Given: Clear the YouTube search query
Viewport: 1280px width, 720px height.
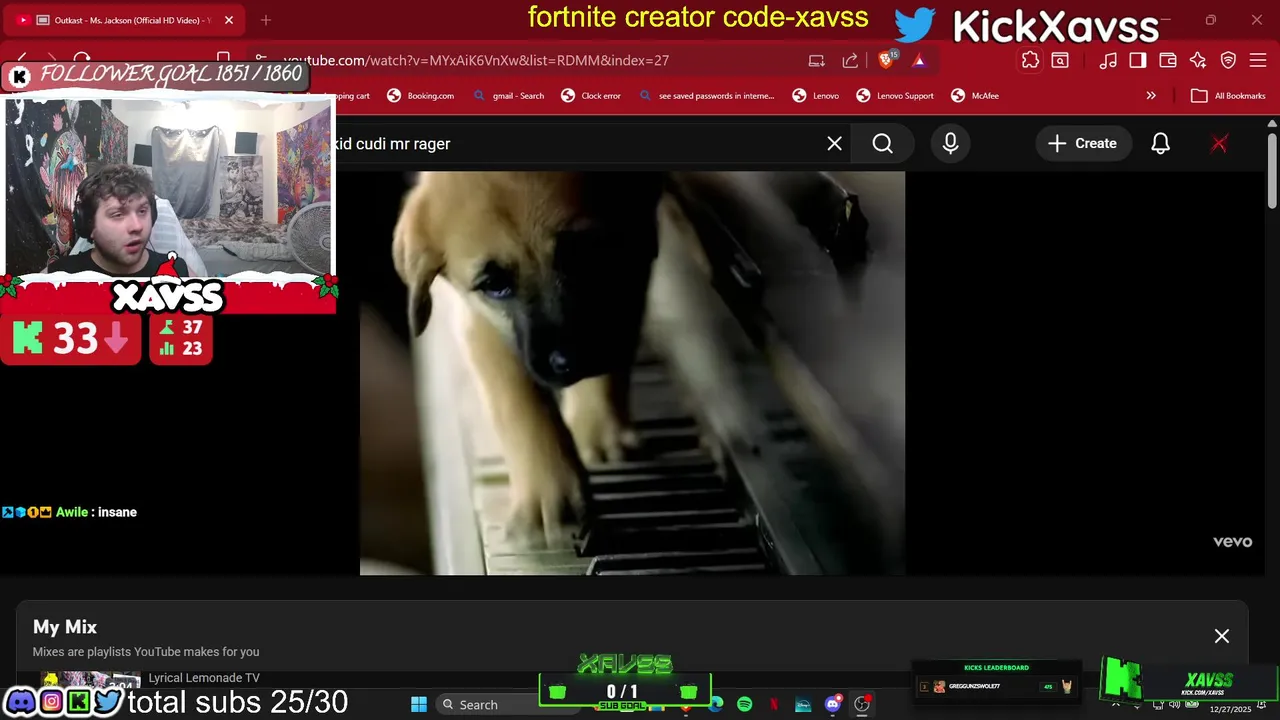Looking at the screenshot, I should click(835, 144).
